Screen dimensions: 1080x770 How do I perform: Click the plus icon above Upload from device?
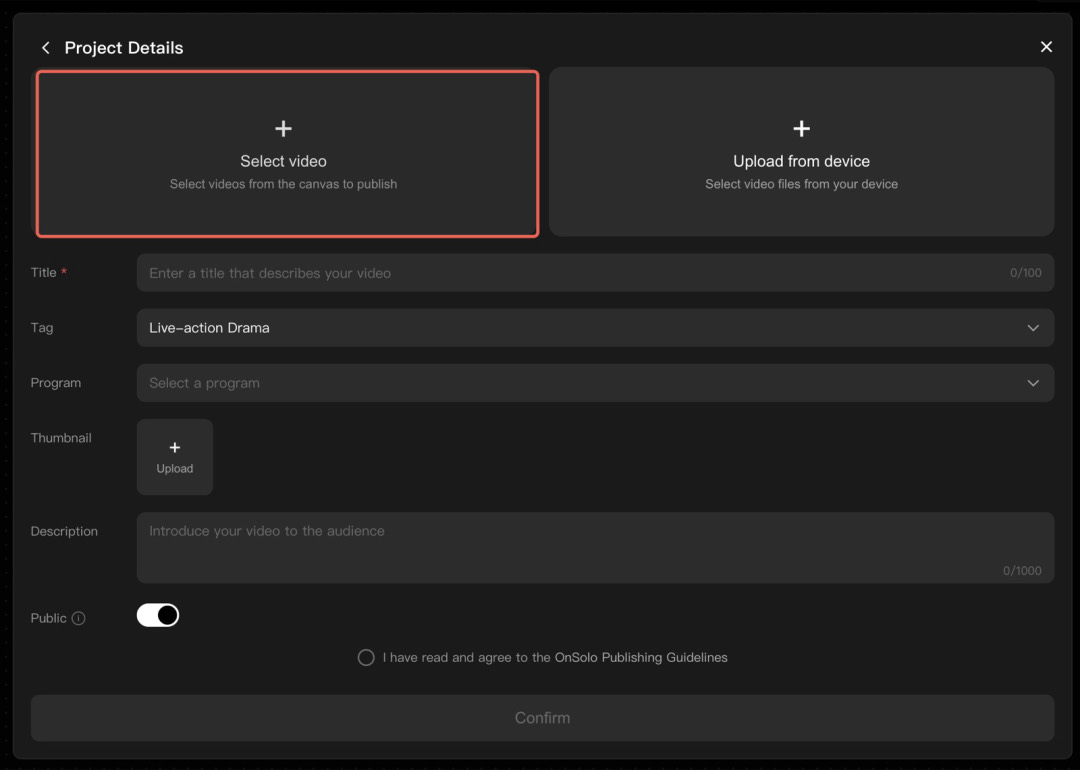801,129
